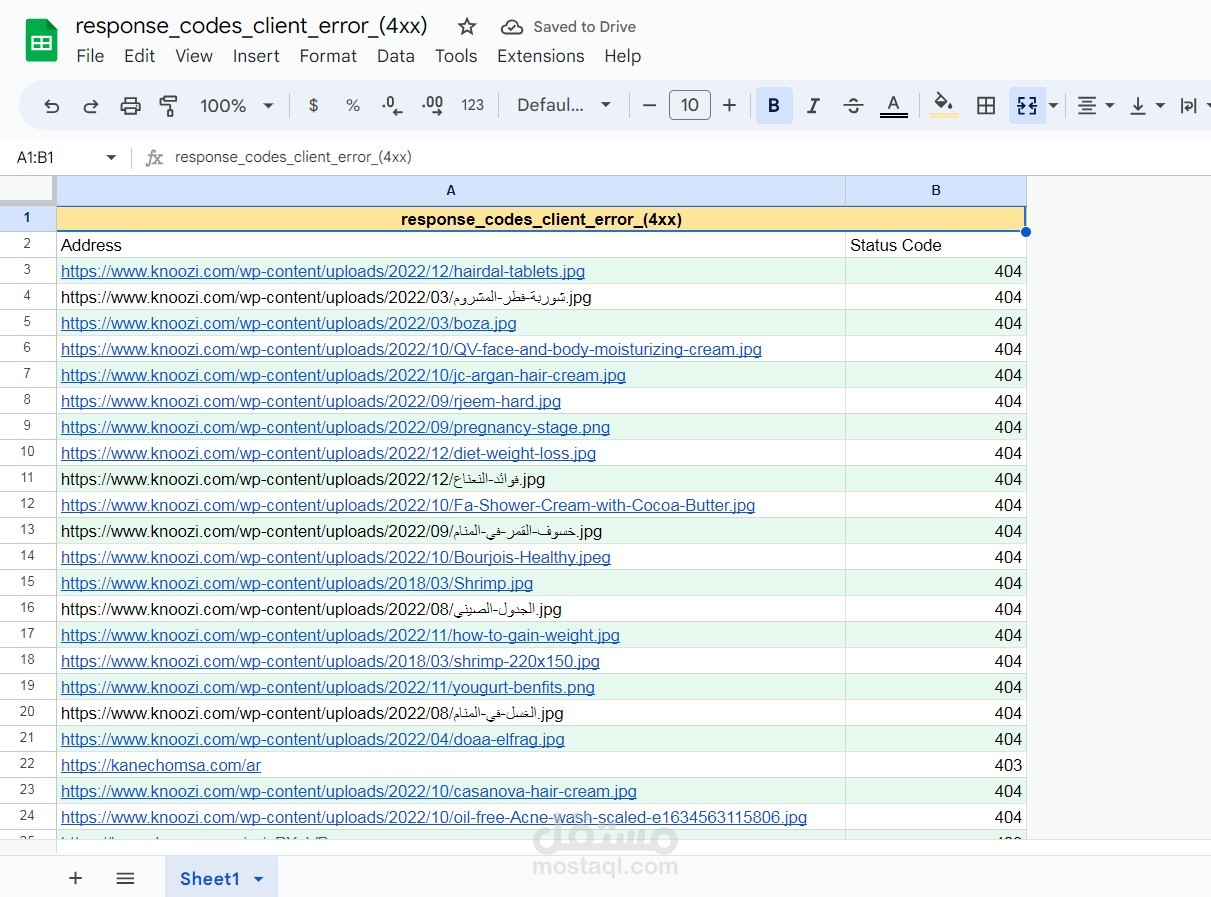Open more number formats 123
The width and height of the screenshot is (1211, 897).
[473, 105]
